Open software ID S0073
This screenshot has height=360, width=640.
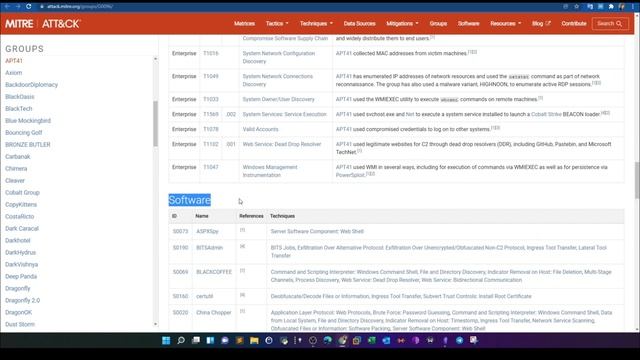pyautogui.click(x=180, y=231)
